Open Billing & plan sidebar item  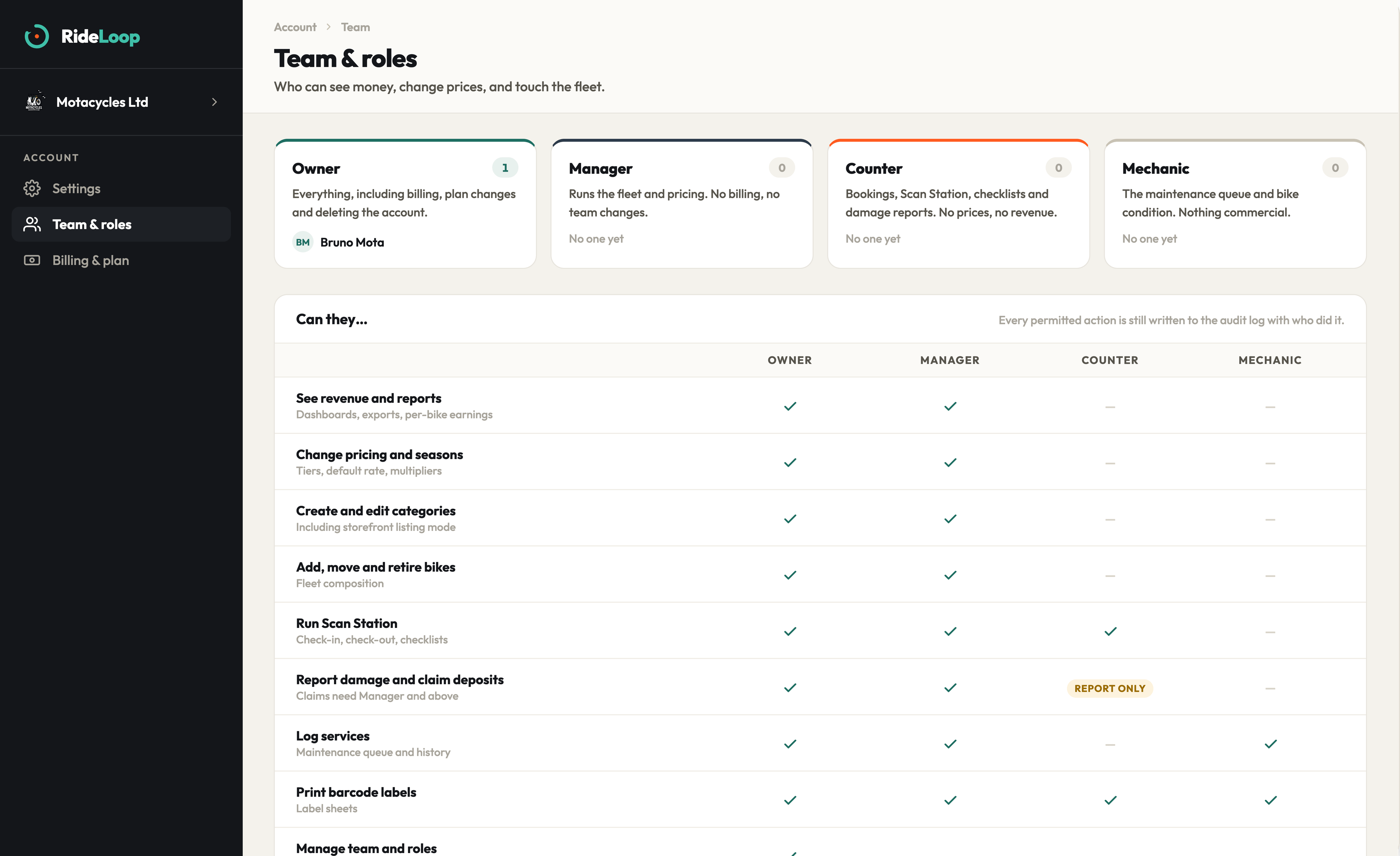(x=121, y=260)
